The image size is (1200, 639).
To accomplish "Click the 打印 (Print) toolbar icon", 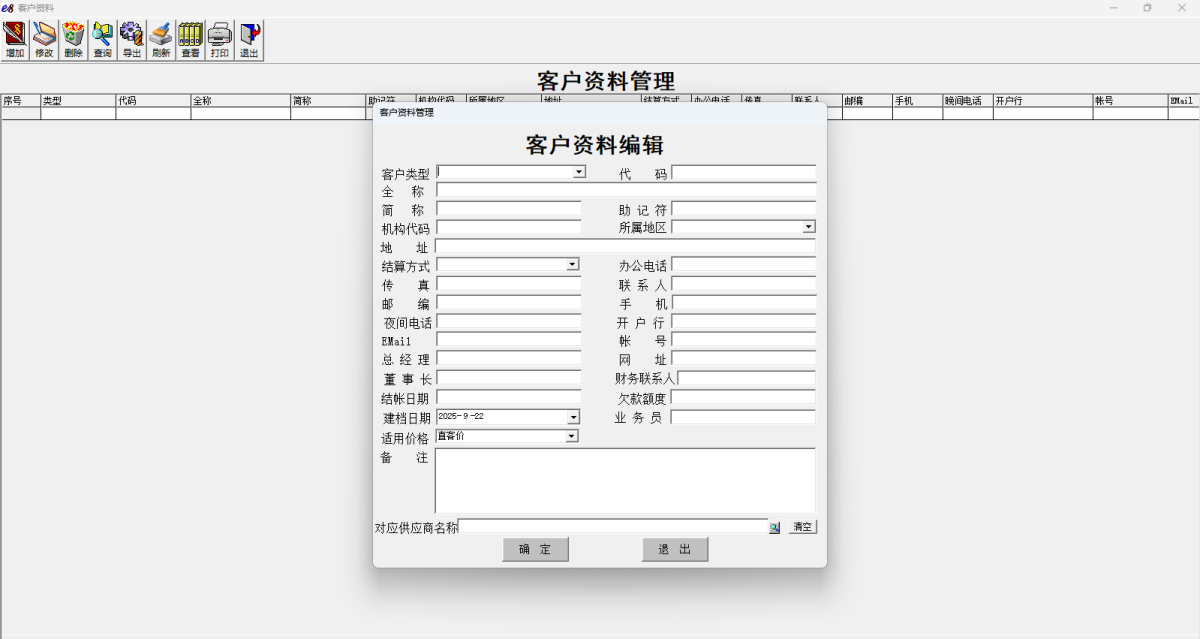I will pos(219,38).
